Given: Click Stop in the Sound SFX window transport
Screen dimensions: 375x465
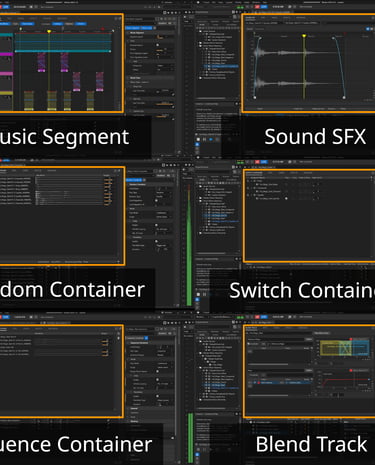Looking at the screenshot, I should (198, 139).
